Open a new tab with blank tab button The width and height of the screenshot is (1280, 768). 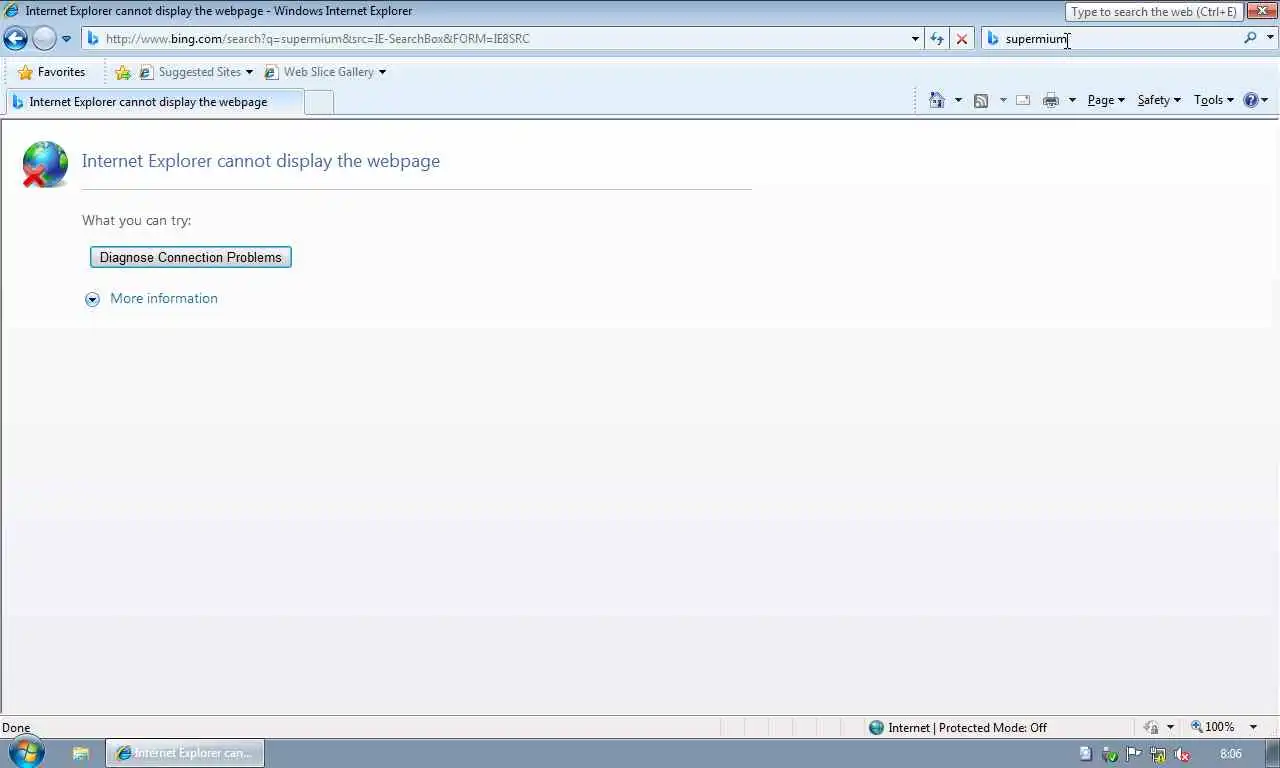coord(319,102)
